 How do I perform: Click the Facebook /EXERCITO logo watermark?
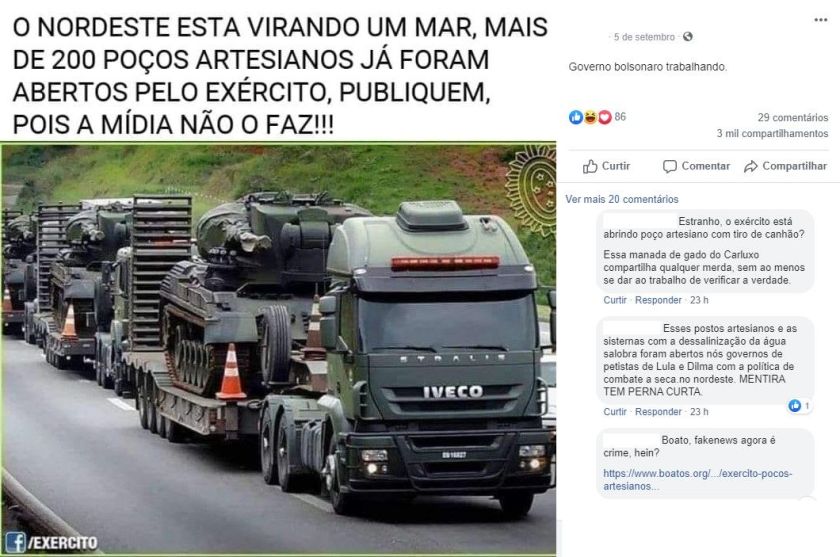pyautogui.click(x=51, y=542)
